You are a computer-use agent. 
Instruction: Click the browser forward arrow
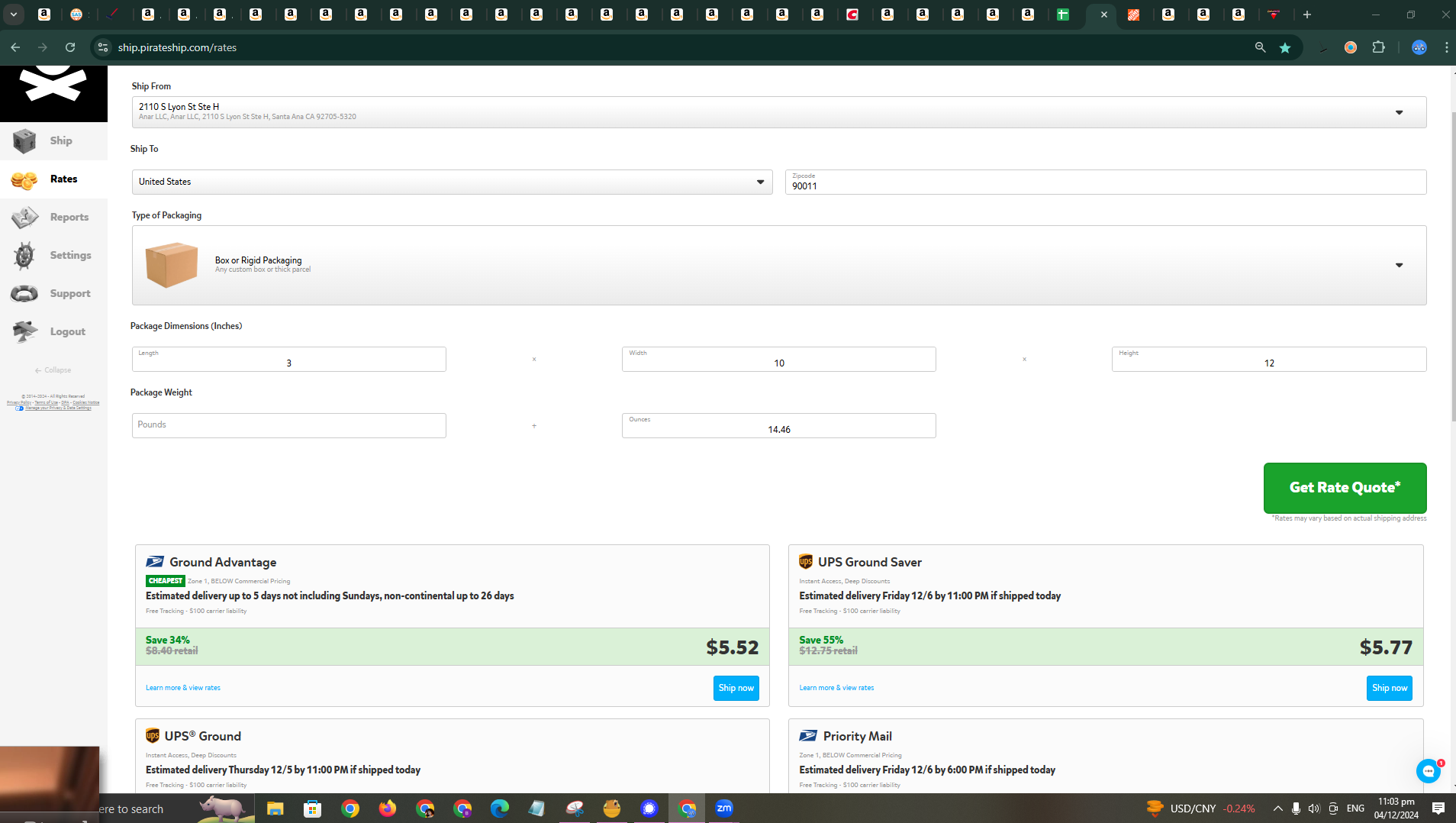43,47
